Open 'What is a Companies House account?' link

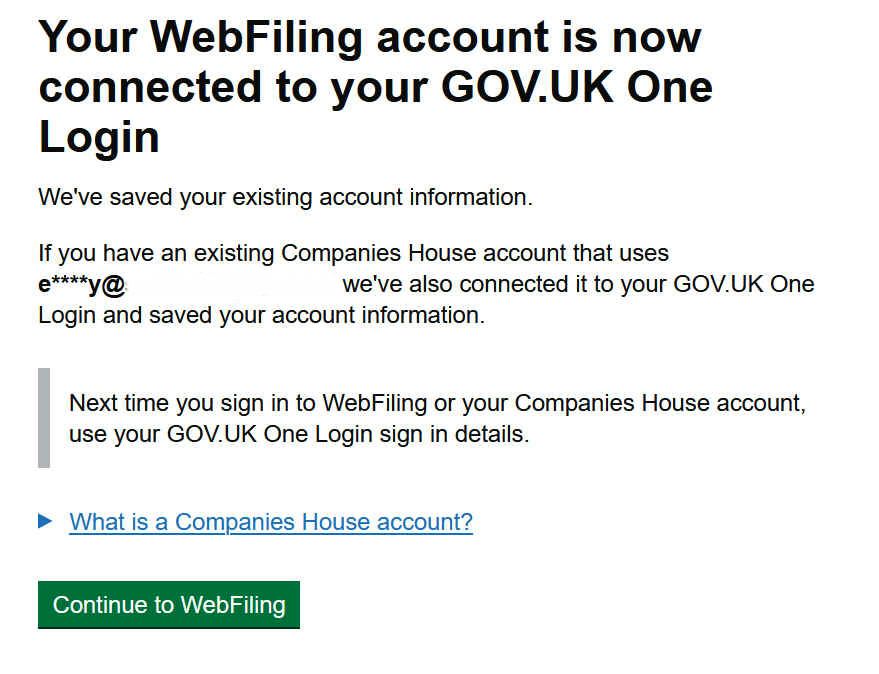tap(270, 522)
